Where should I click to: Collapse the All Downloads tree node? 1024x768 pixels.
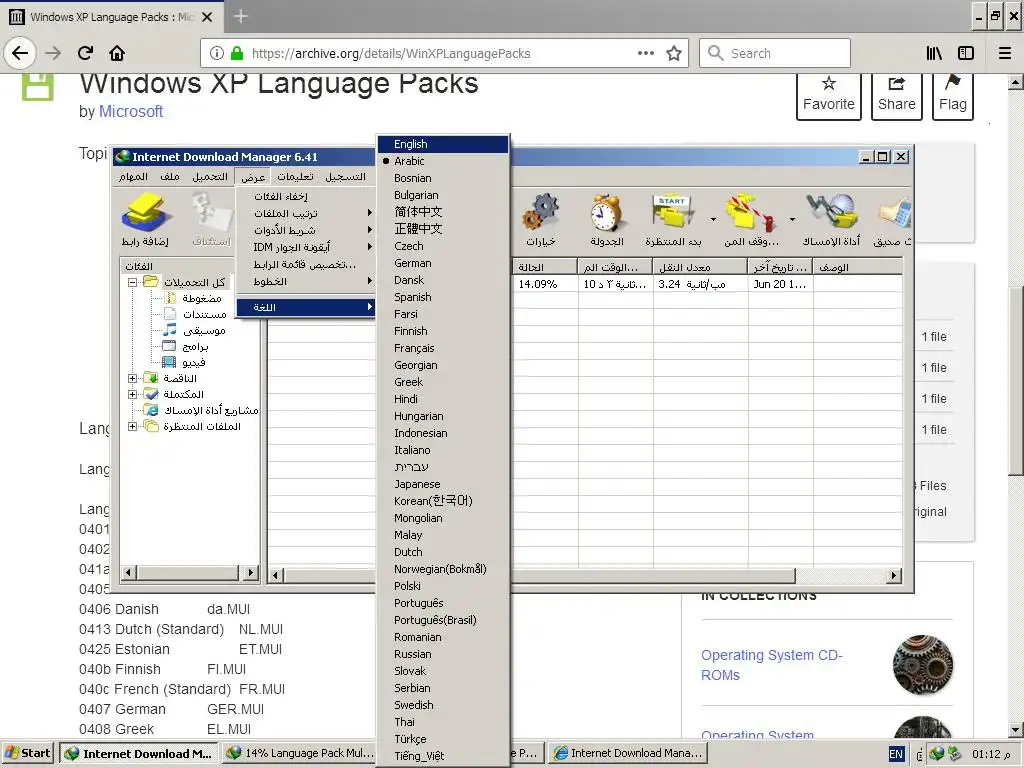(x=133, y=283)
